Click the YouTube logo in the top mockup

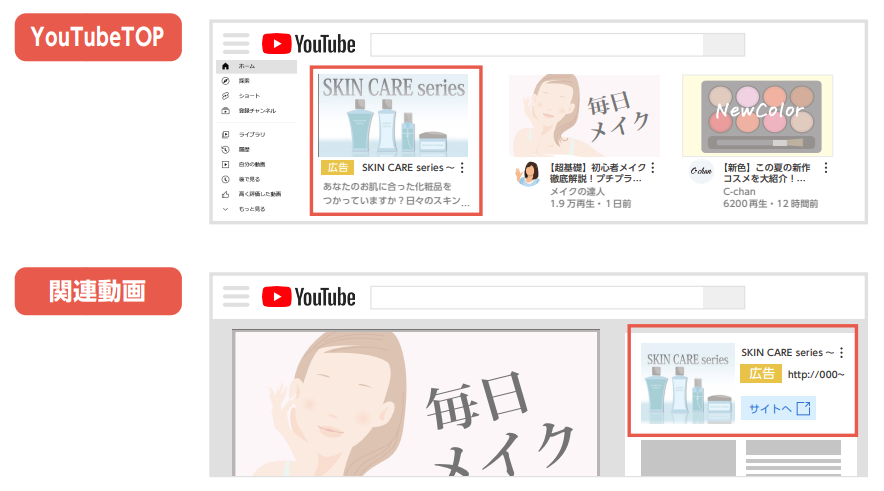[x=309, y=44]
